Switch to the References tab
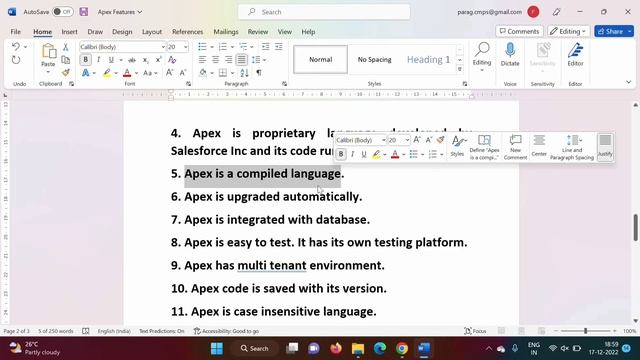The width and height of the screenshot is (640, 360). point(187,31)
